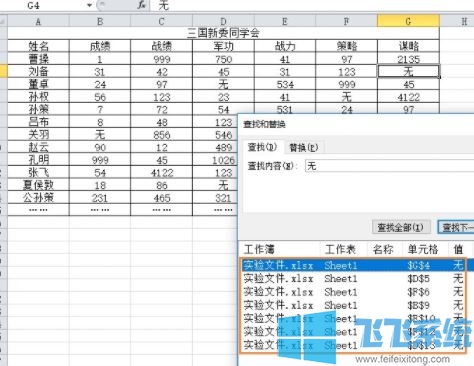Select column A header

pos(38,22)
